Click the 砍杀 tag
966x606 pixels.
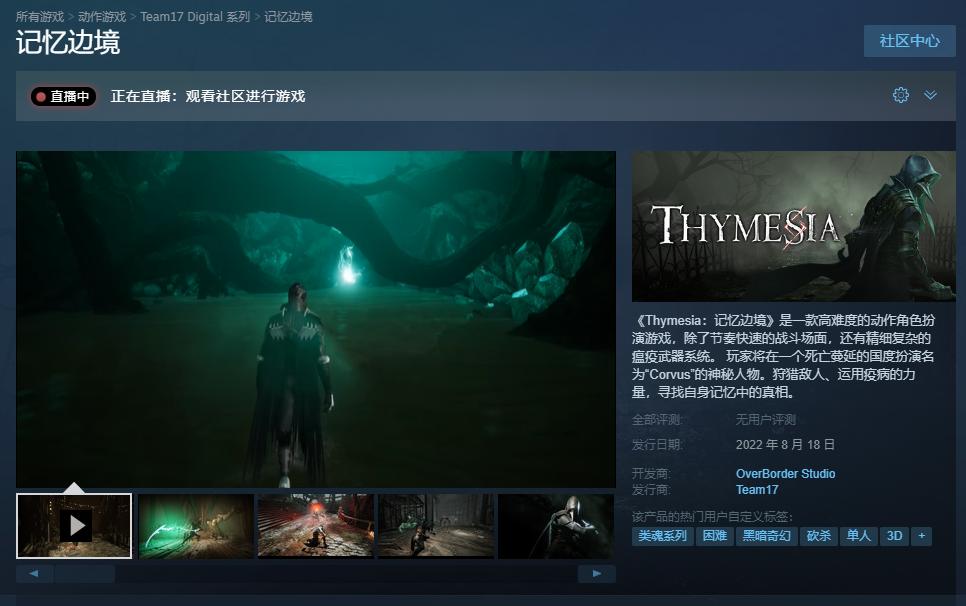tap(818, 536)
